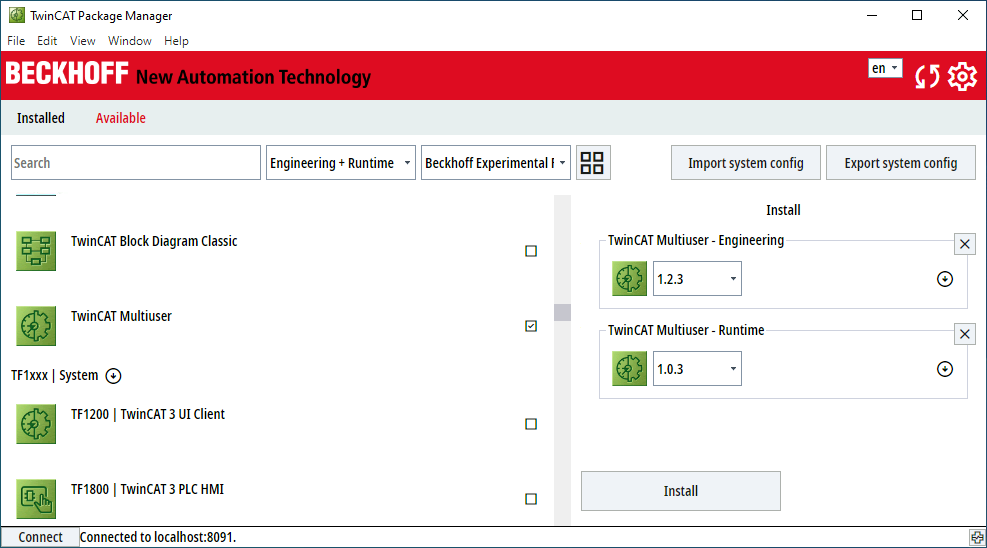Collapse the TF1xxx | System group
The width and height of the screenshot is (987, 548).
[113, 376]
